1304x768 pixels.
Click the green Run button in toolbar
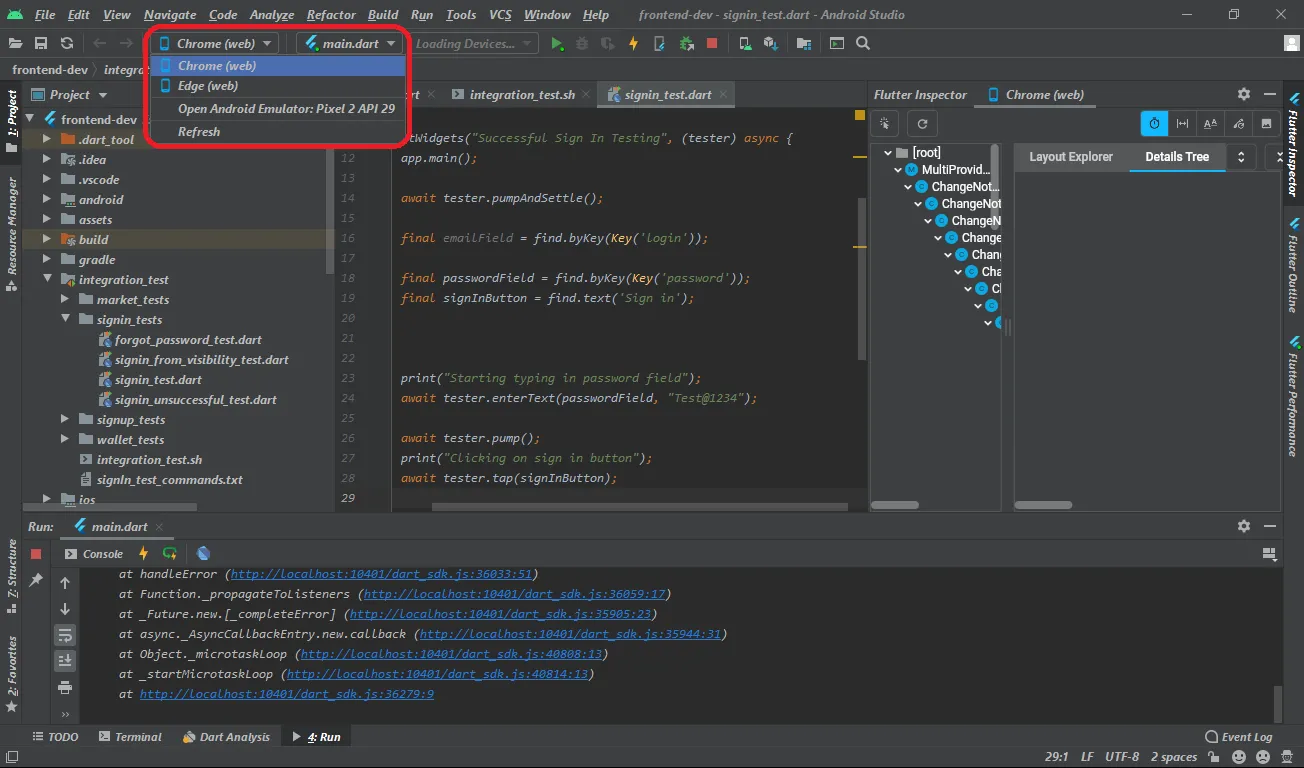(x=558, y=43)
